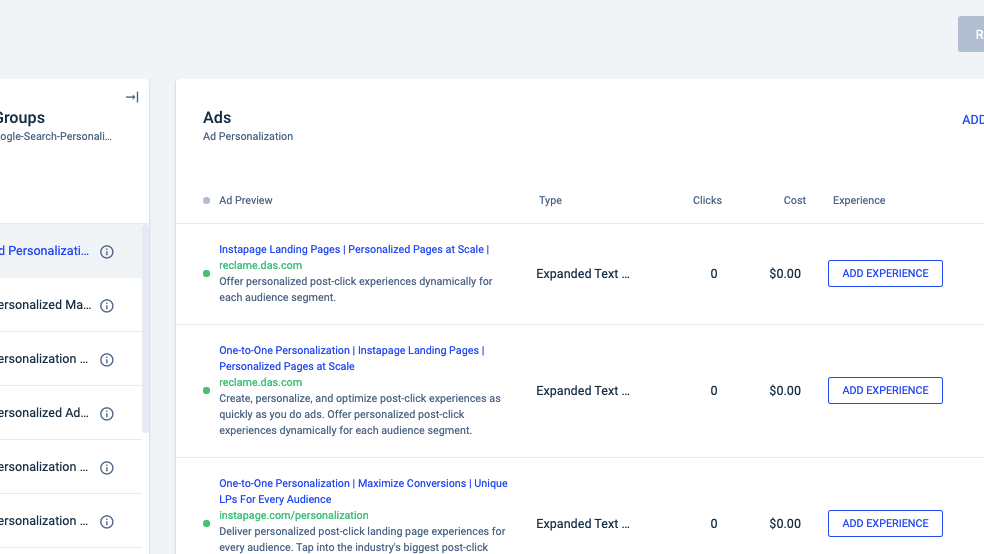The image size is (984, 554).
Task: Collapse the Ad Groups side panel
Action: (x=132, y=97)
